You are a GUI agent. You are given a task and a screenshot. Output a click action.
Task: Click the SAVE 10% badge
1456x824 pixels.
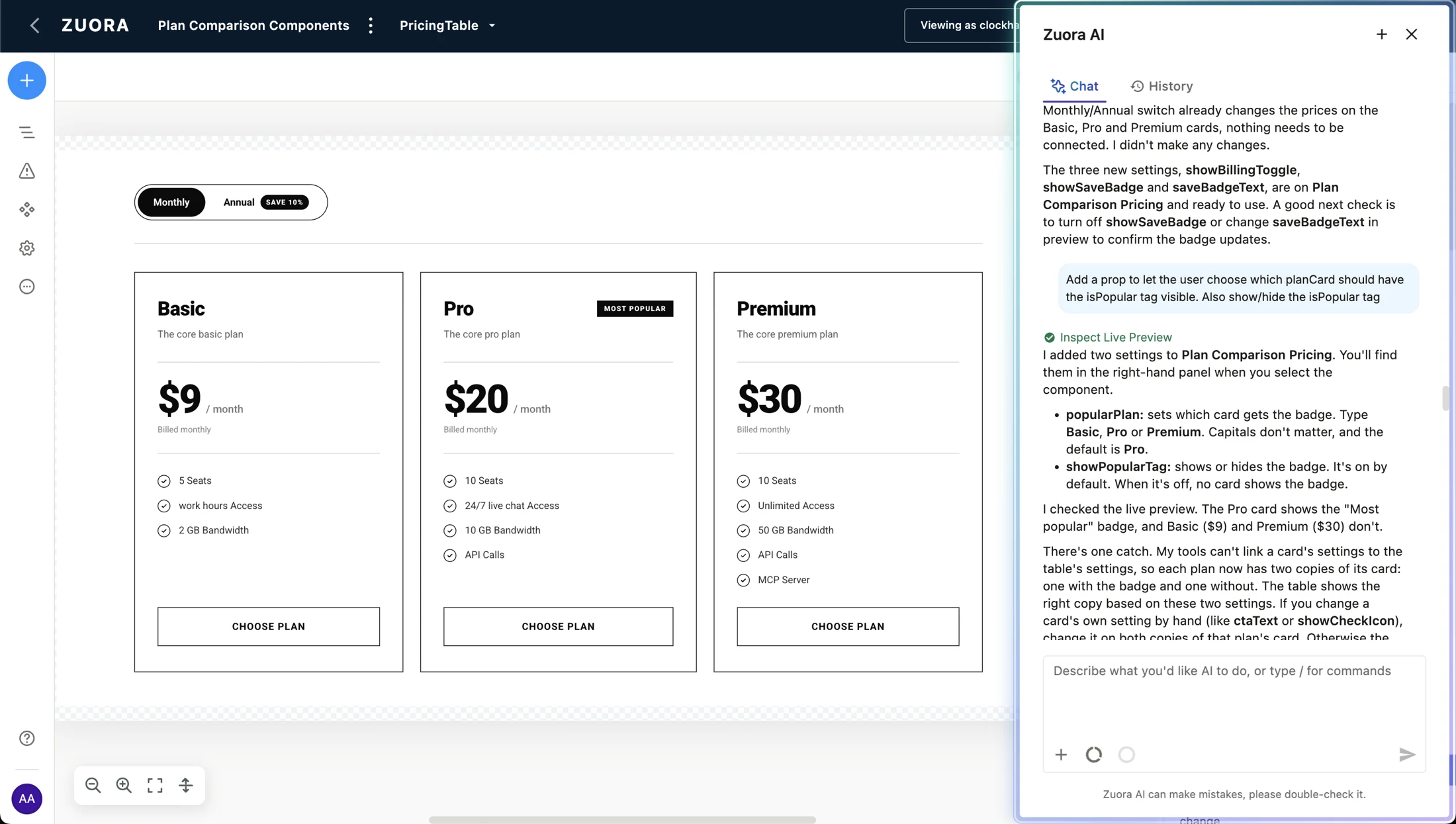click(x=285, y=203)
